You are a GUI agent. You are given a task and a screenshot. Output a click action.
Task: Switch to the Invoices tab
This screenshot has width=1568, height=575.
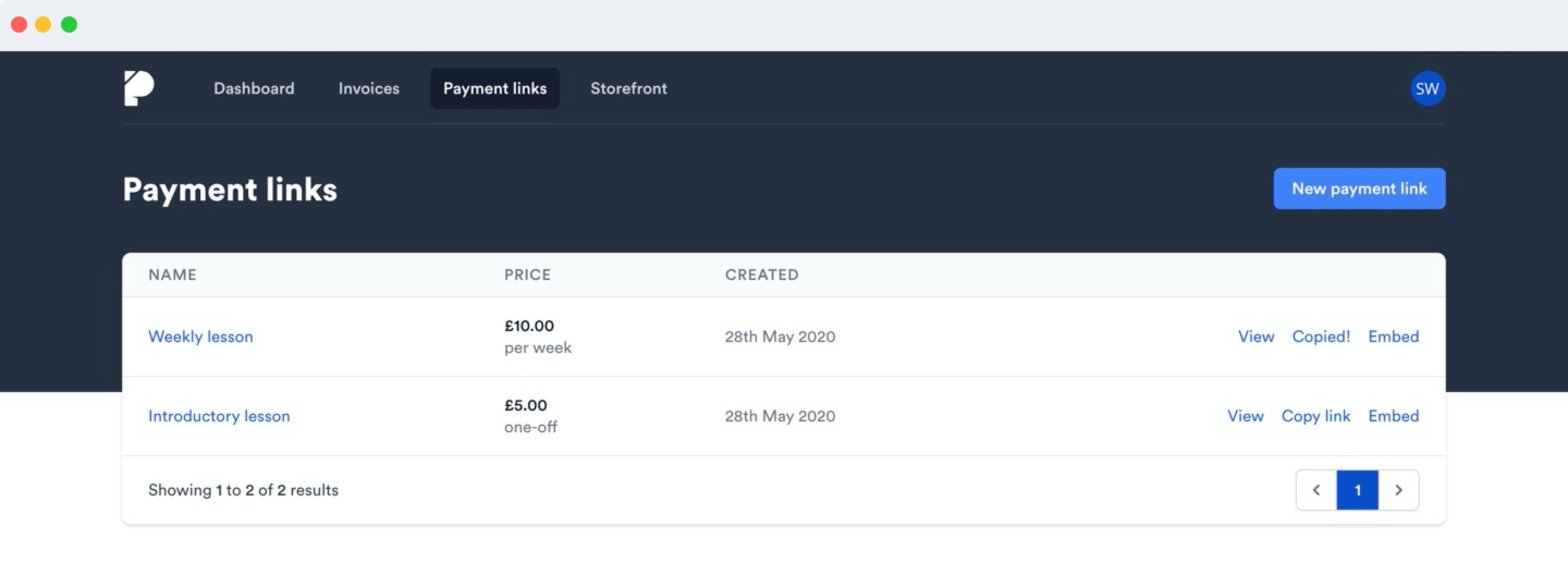point(369,89)
